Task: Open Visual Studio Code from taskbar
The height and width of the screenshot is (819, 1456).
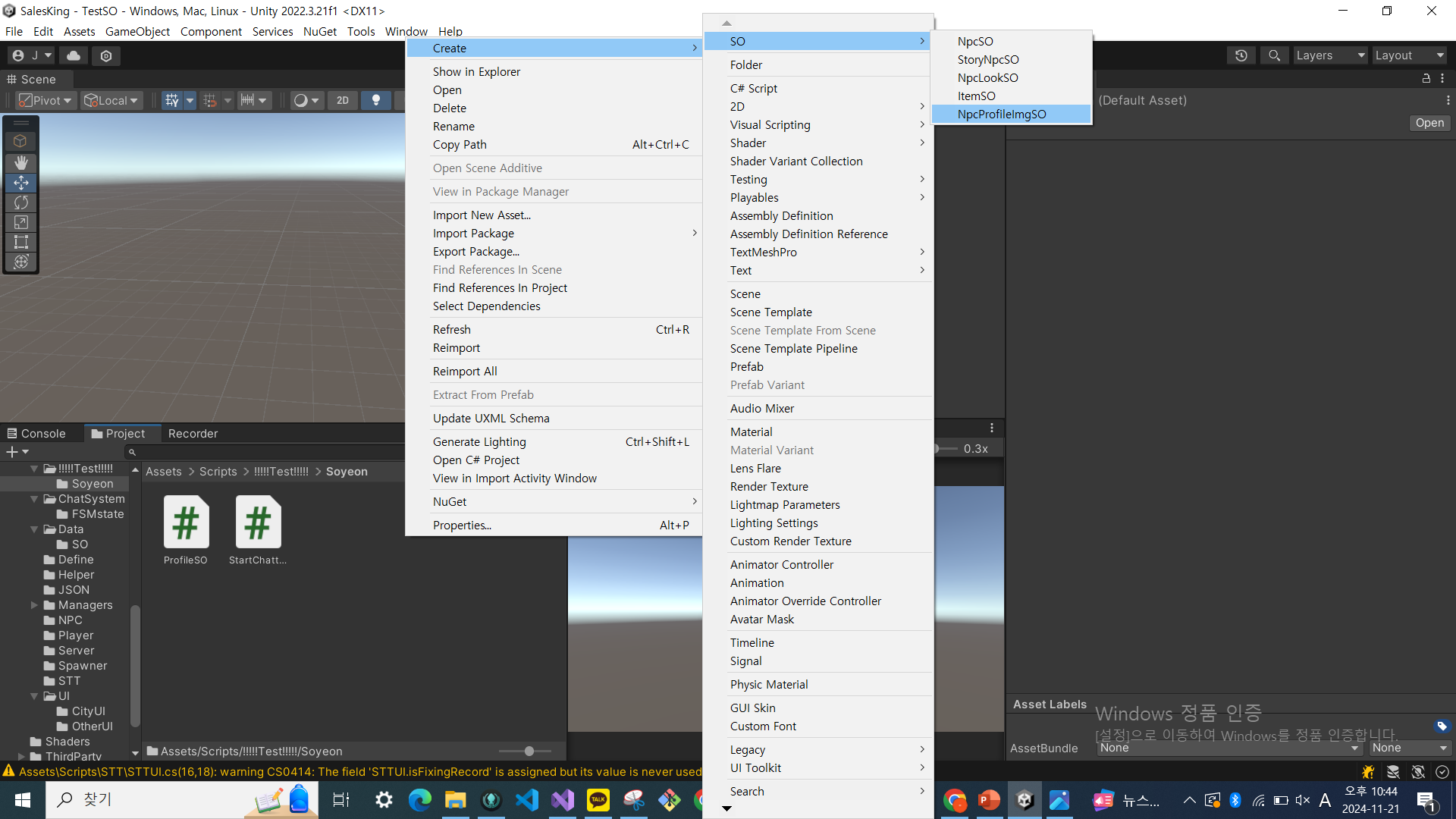Action: [527, 799]
